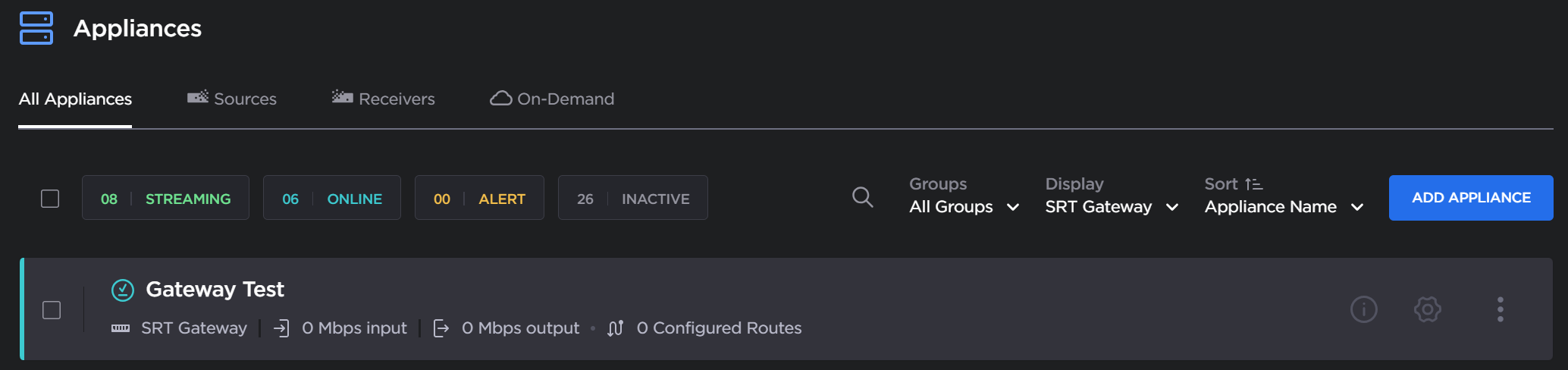Open the On-Demand tab
The image size is (1568, 370).
pyautogui.click(x=552, y=99)
